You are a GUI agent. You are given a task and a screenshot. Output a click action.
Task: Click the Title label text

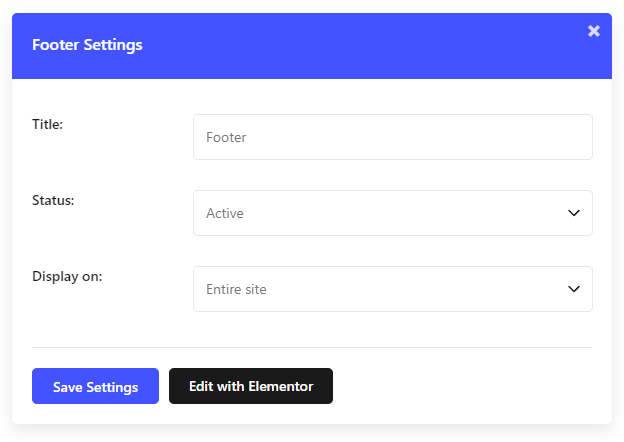(47, 124)
